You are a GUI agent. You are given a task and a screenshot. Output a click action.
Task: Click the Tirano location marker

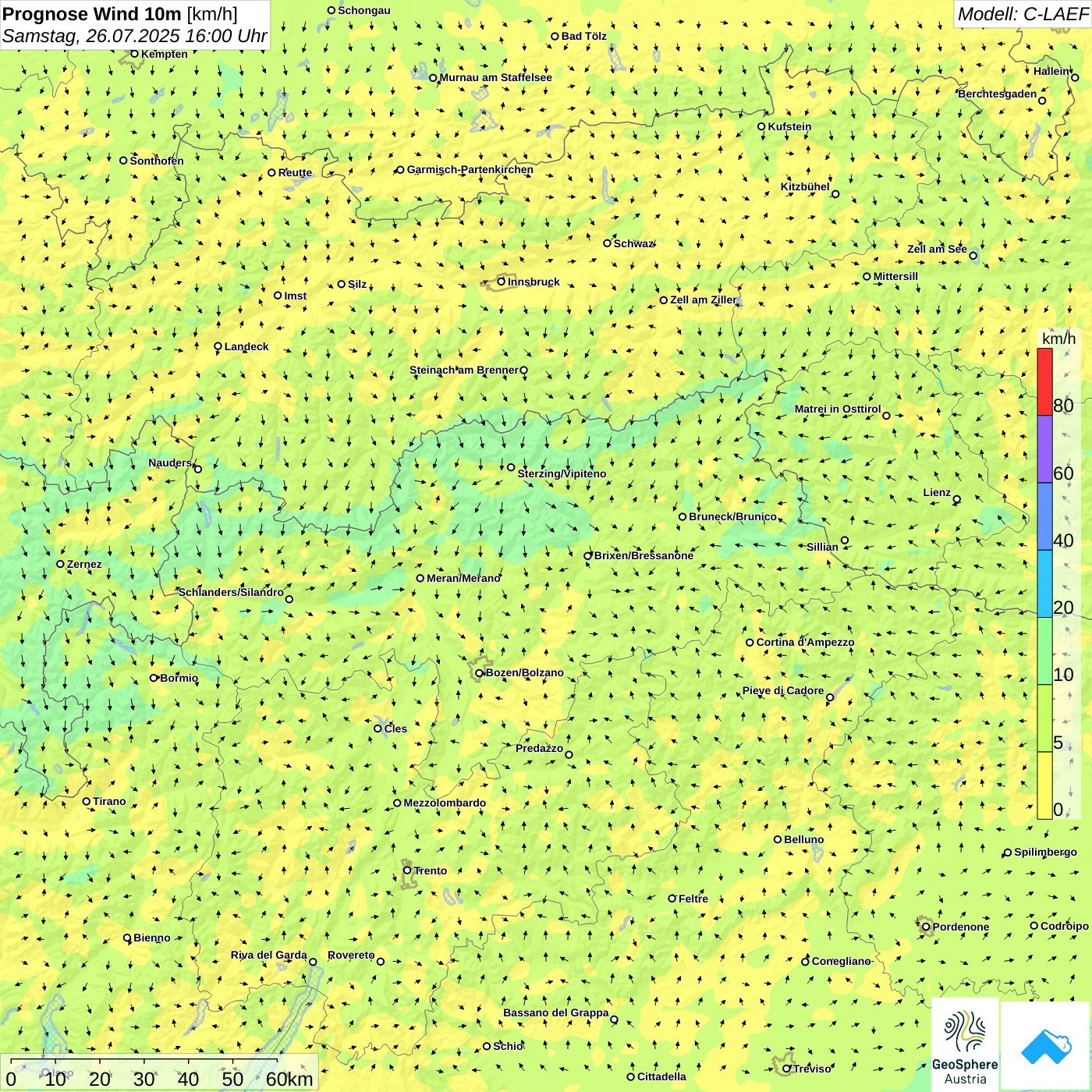(x=87, y=801)
